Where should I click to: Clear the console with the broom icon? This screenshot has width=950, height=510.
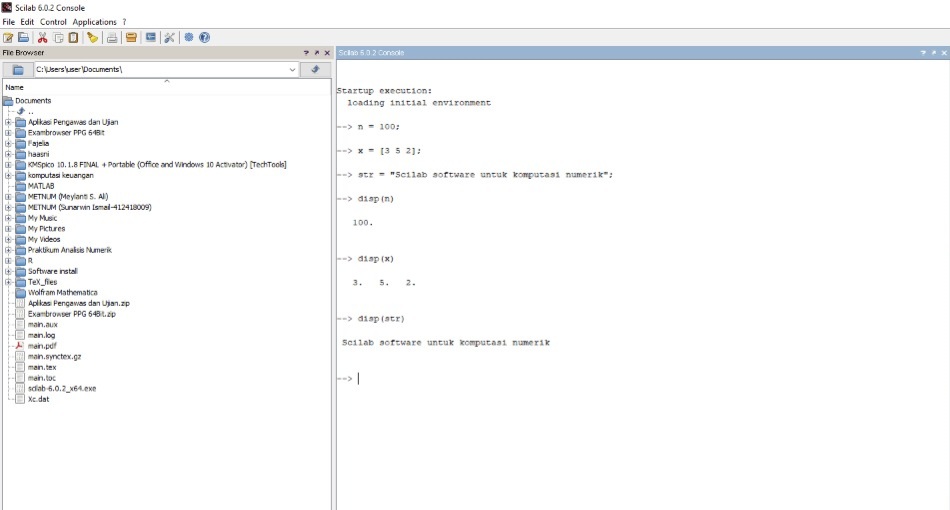(x=93, y=38)
